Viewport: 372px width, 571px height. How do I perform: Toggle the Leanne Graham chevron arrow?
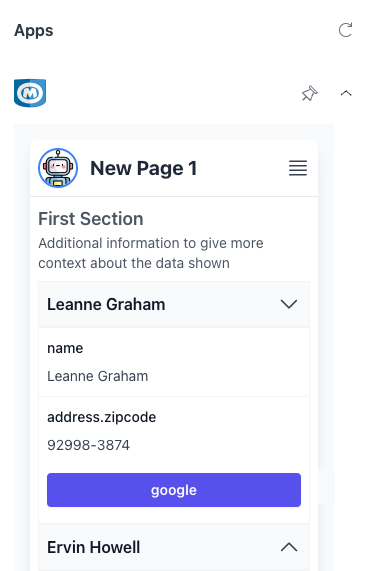[x=289, y=304]
